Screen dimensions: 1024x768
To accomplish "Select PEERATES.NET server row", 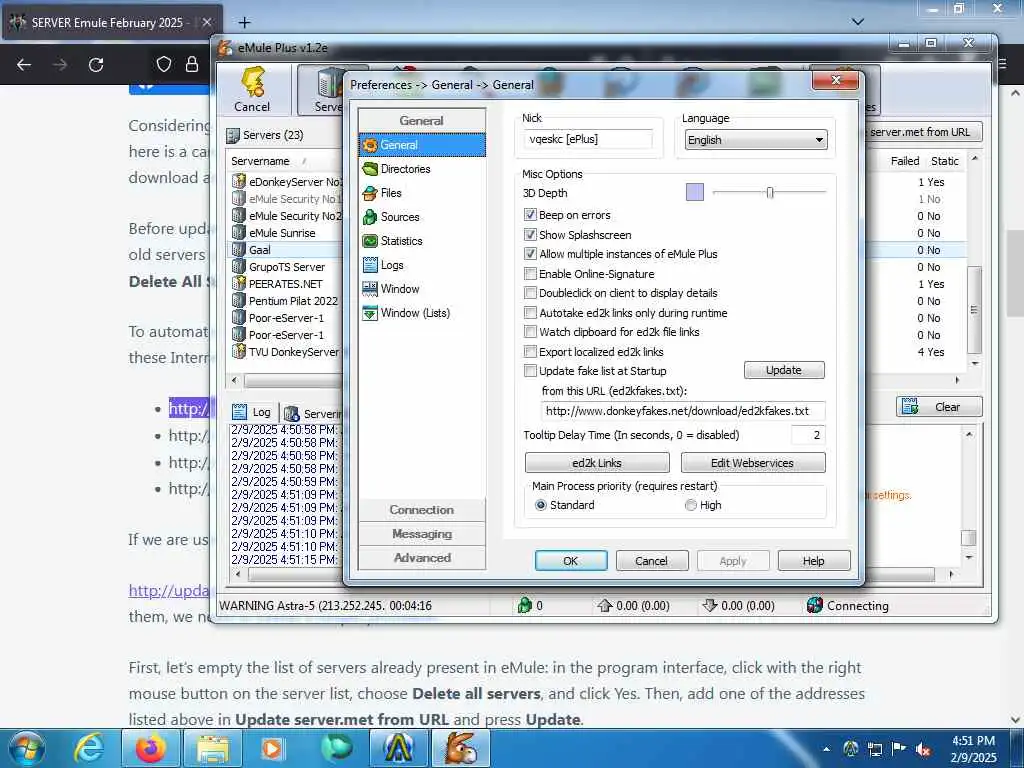I will point(285,284).
